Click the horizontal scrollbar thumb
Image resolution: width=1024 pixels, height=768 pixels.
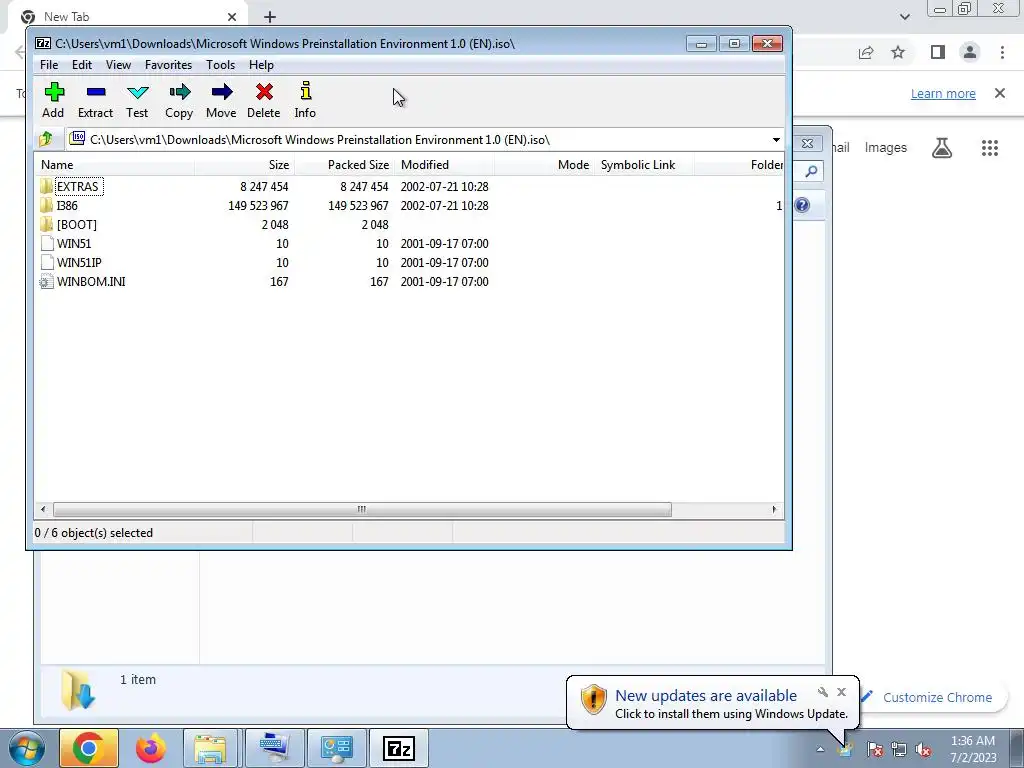362,509
